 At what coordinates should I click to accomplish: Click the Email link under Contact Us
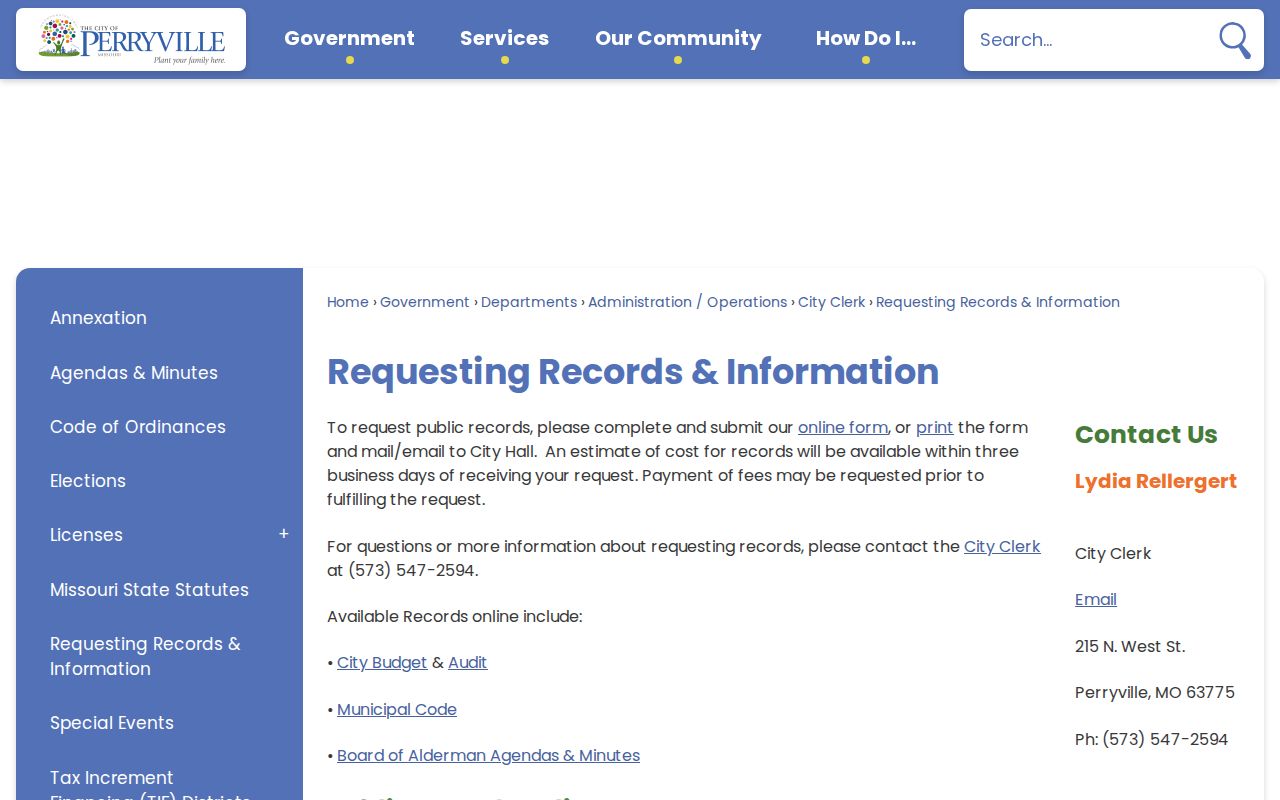tap(1096, 599)
